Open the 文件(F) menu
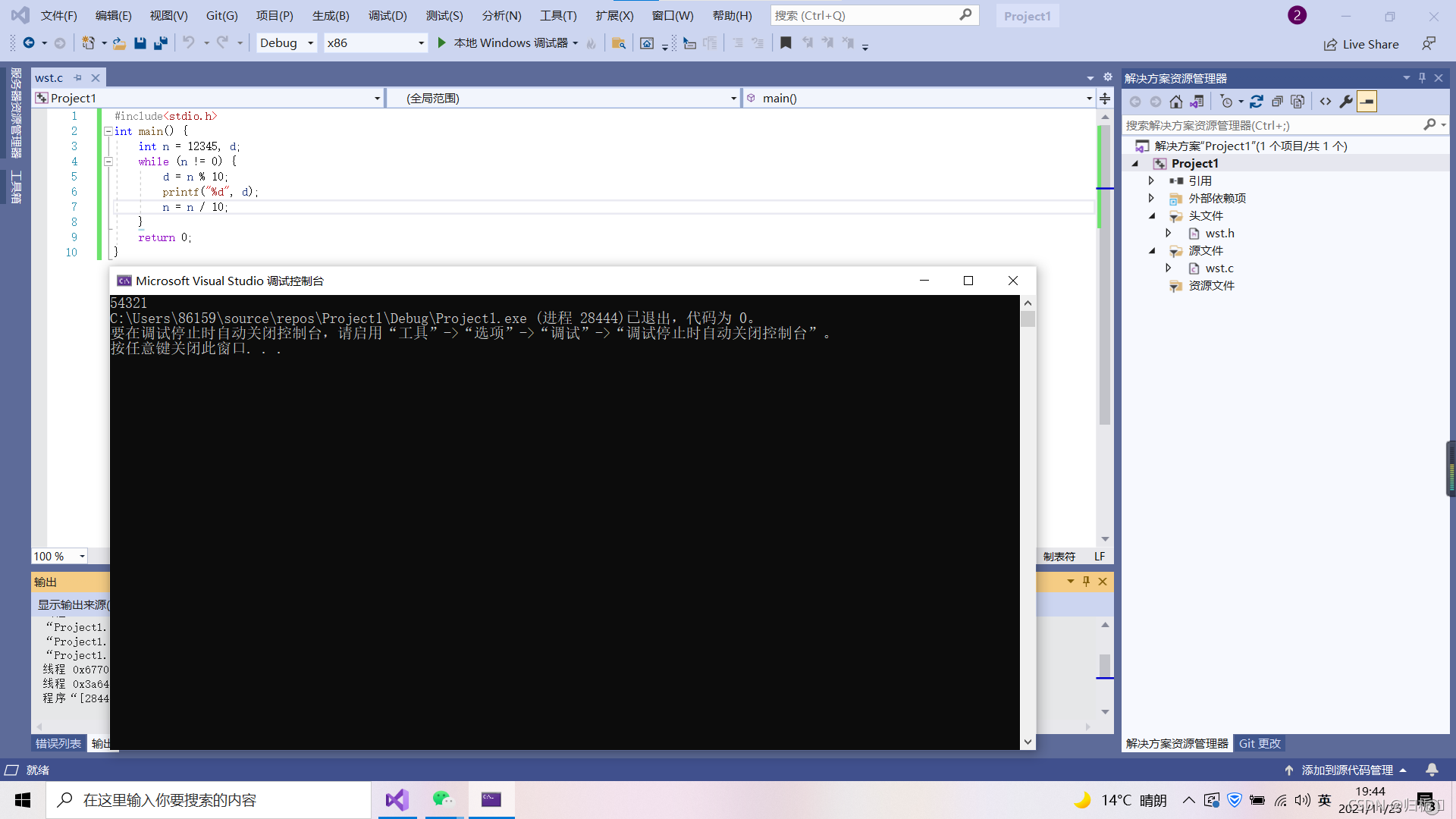Viewport: 1456px width, 819px height. 58,16
